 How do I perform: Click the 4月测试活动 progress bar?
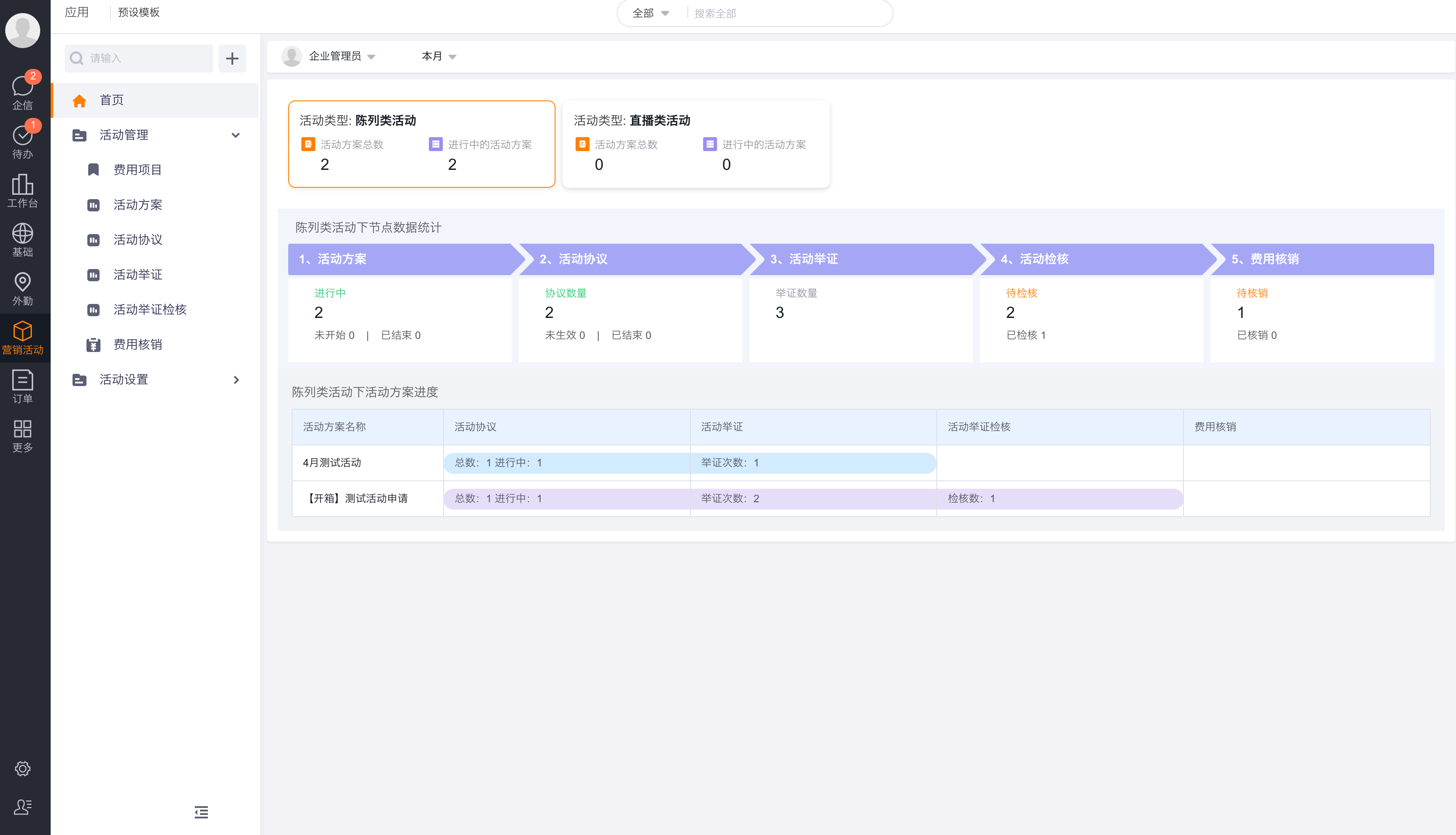click(x=689, y=463)
